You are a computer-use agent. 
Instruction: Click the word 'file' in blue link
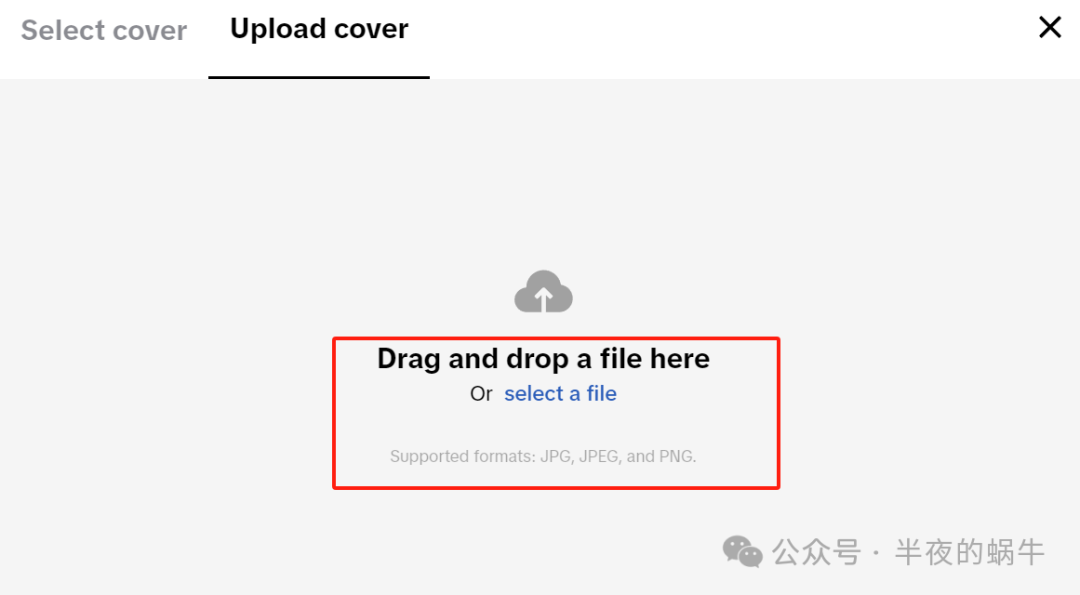(x=601, y=393)
